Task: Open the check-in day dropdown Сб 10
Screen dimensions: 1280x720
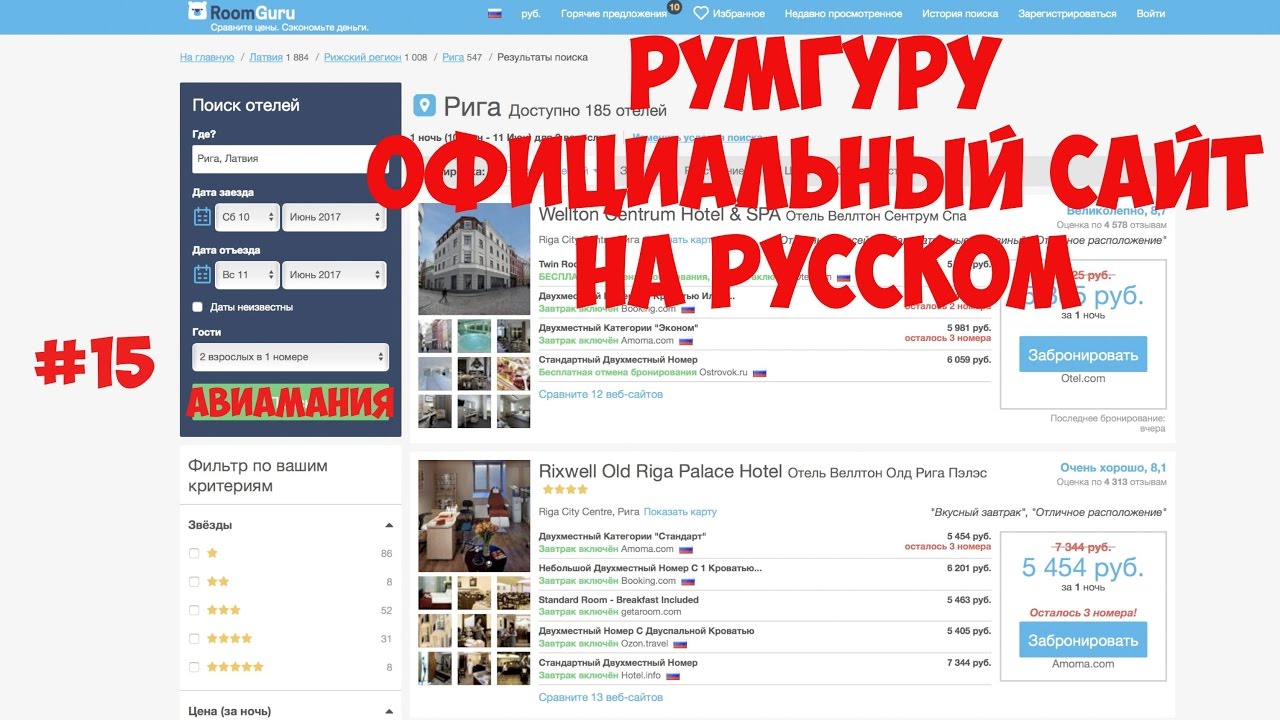Action: (x=247, y=217)
